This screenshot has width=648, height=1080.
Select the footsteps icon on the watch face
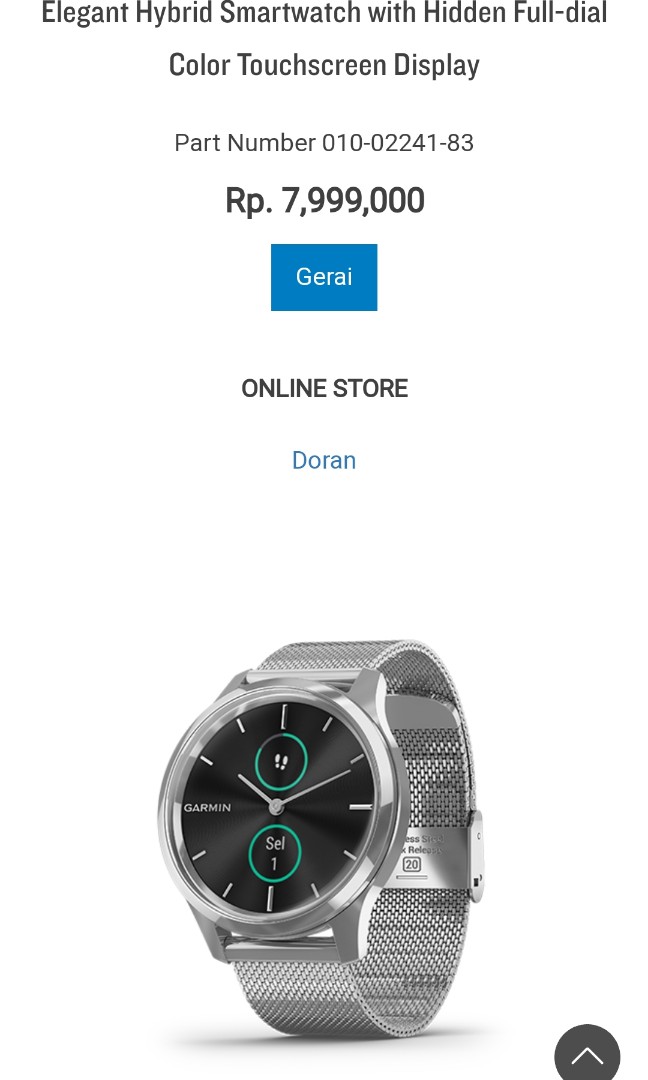280,760
